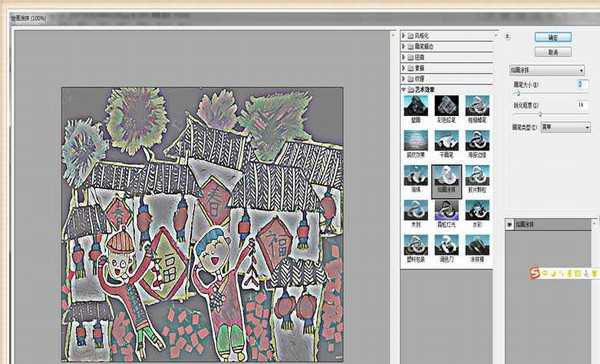This screenshot has height=364, width=600.
Task: Expand the 画笔描边 (Brush Strokes) filter folder
Action: [x=404, y=46]
